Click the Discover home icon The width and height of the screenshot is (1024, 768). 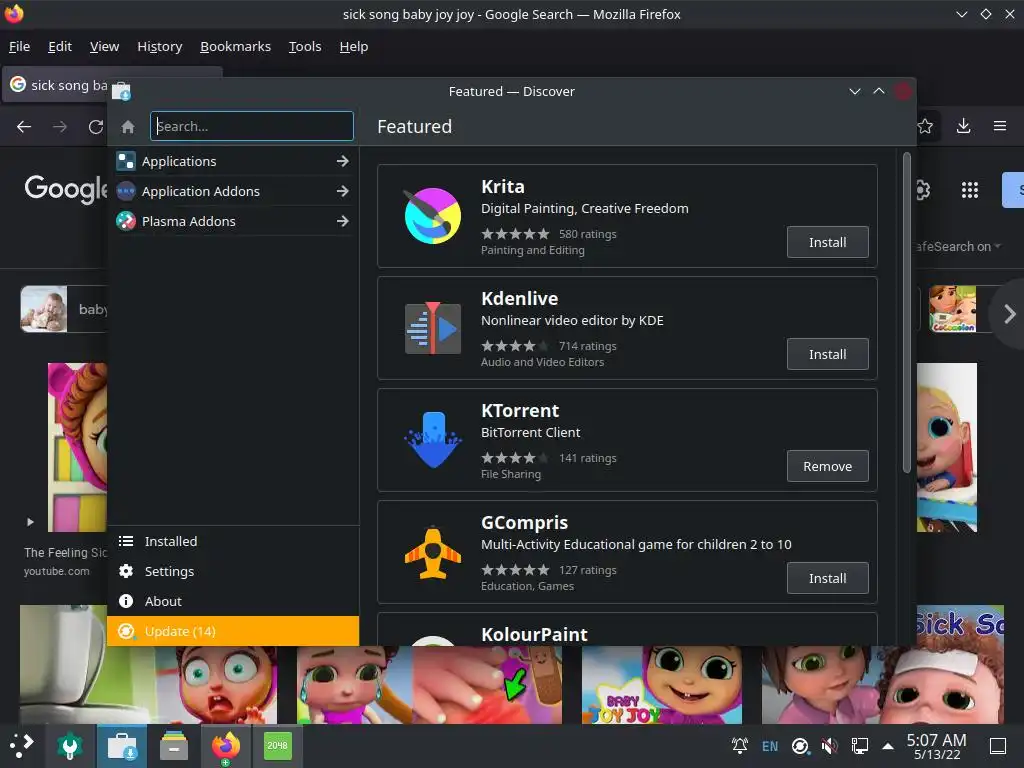tap(128, 127)
